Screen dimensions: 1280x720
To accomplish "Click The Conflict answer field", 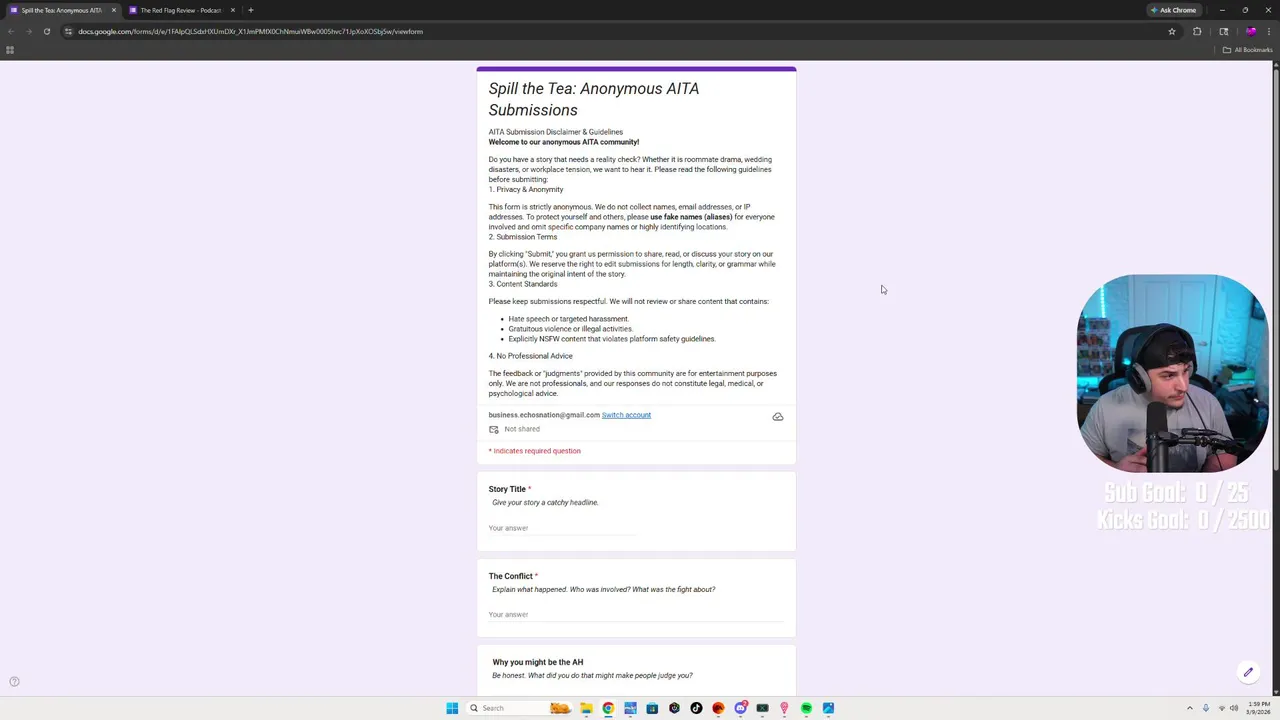I will tap(636, 615).
